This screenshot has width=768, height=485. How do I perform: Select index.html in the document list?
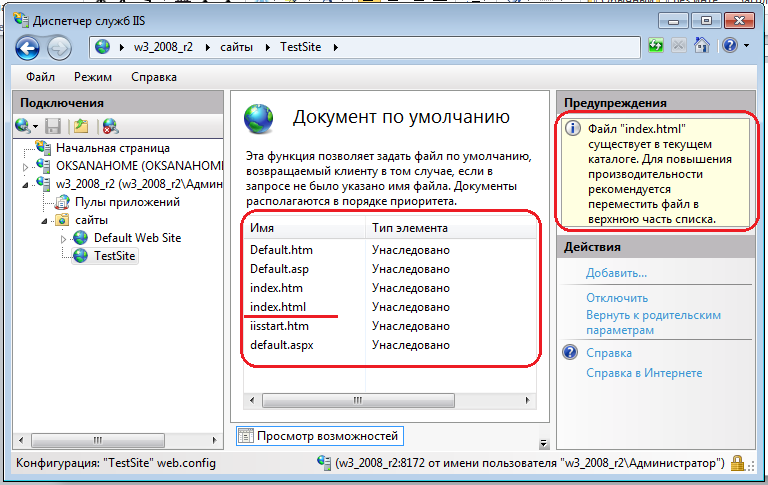[x=278, y=307]
